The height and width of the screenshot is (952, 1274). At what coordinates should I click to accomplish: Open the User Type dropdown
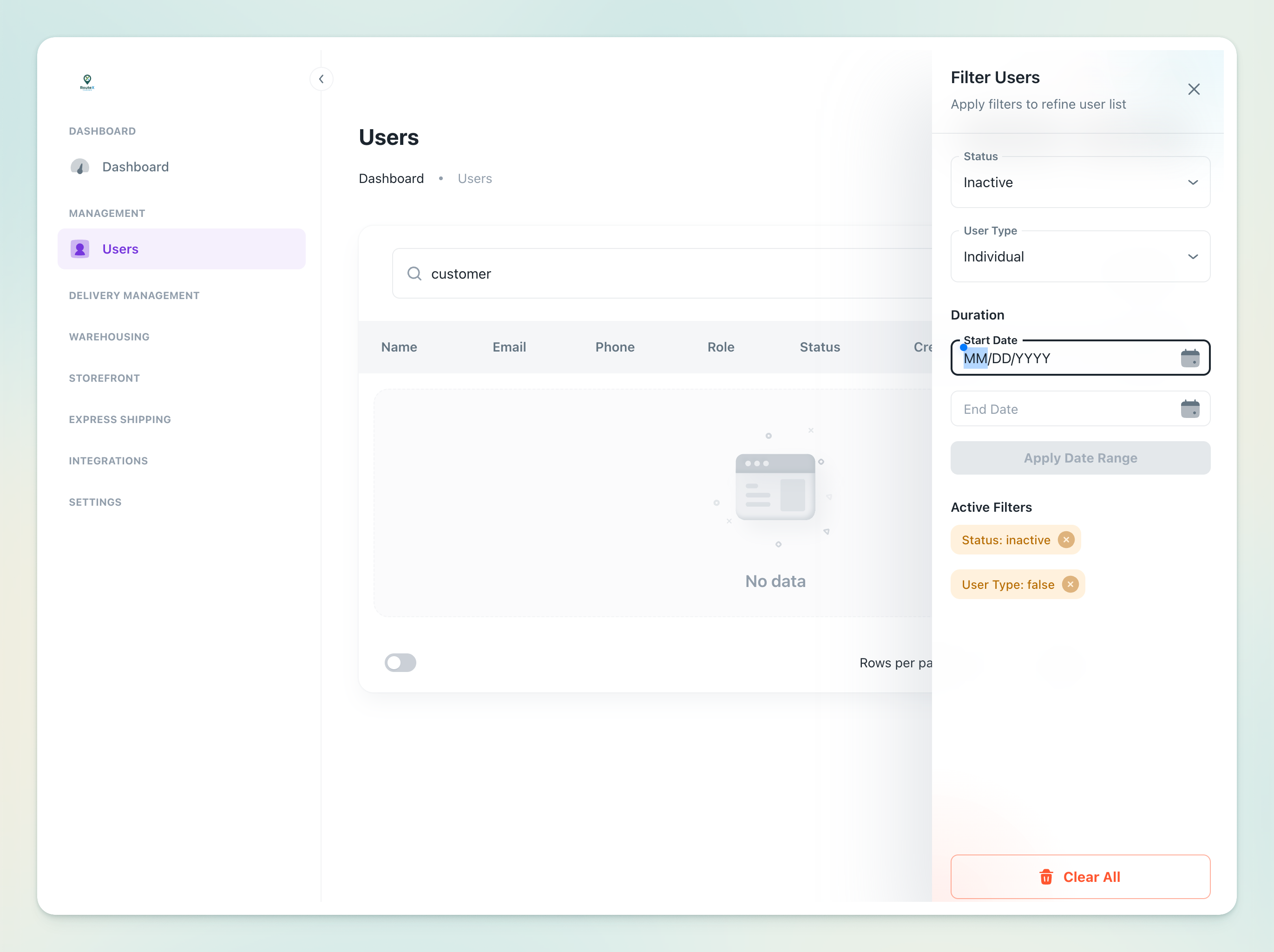[x=1080, y=257]
